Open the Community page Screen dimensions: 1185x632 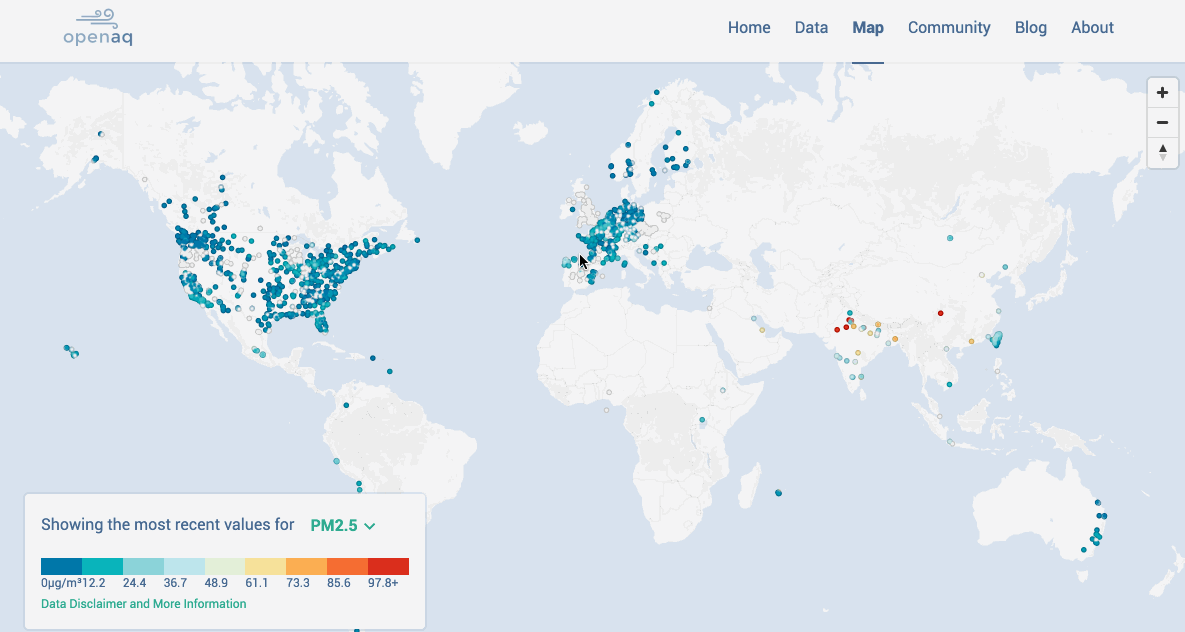tap(949, 28)
